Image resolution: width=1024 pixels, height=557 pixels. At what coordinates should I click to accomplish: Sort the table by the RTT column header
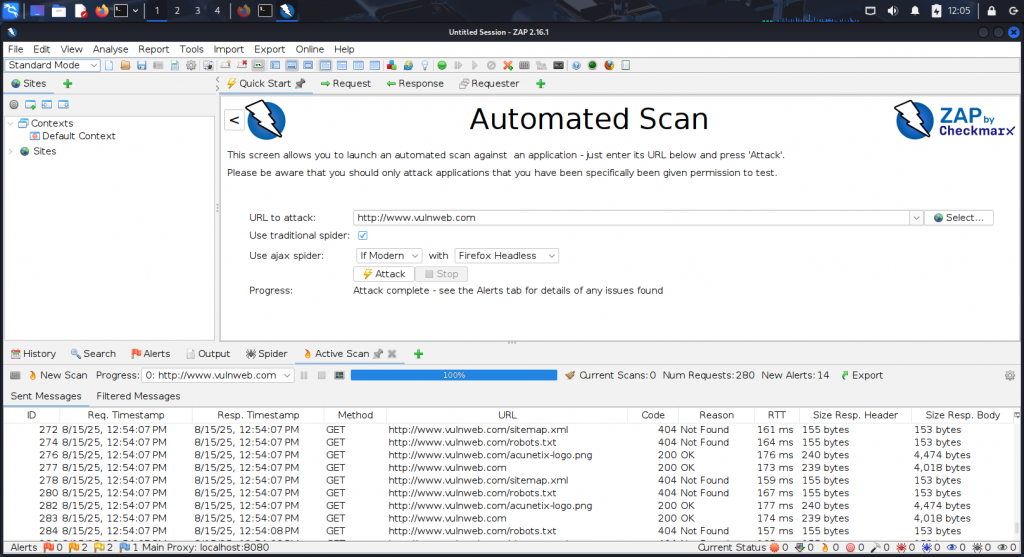(776, 415)
